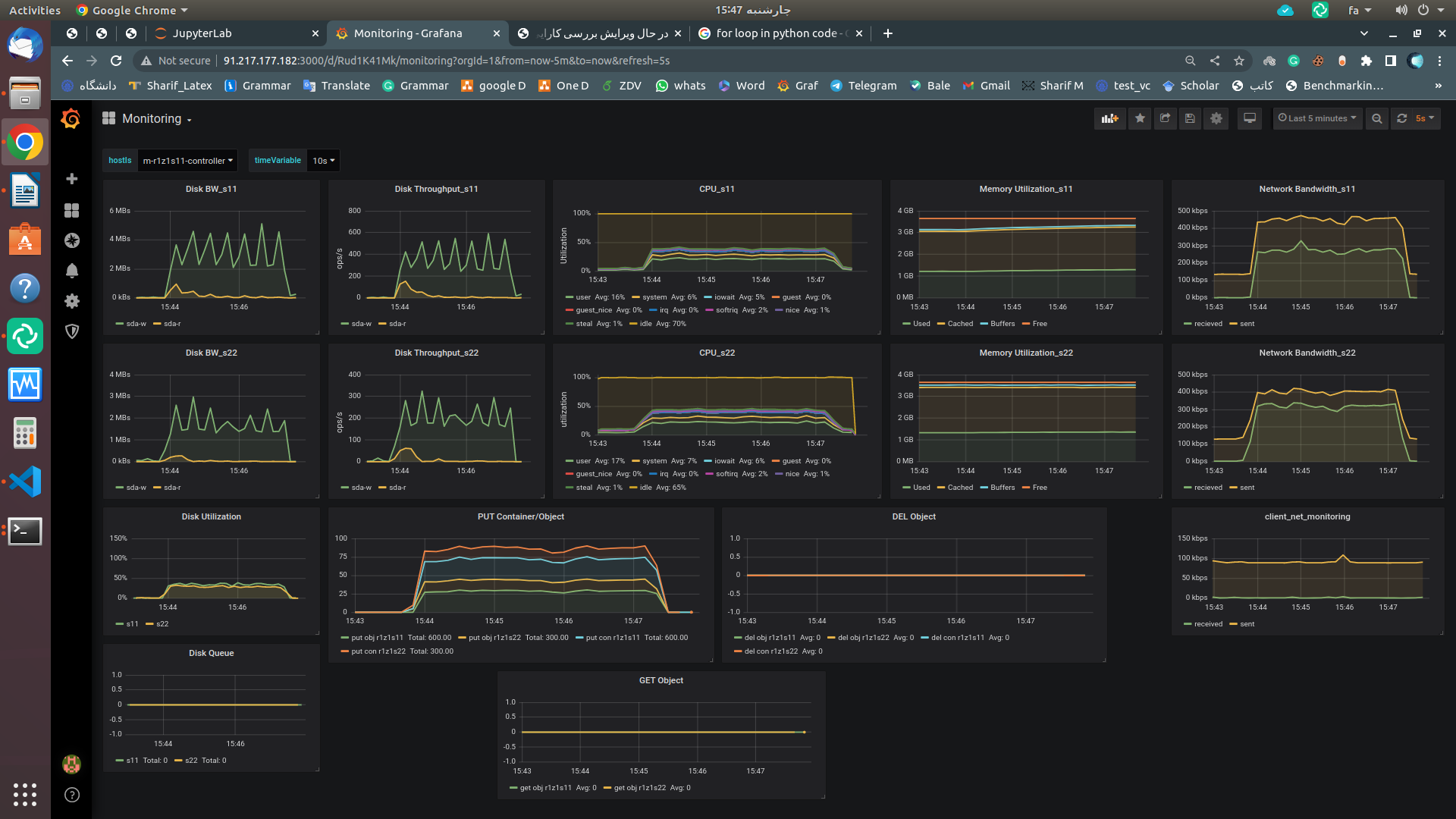Click the Add panel icon
Image resolution: width=1456 pixels, height=819 pixels.
(x=1110, y=118)
